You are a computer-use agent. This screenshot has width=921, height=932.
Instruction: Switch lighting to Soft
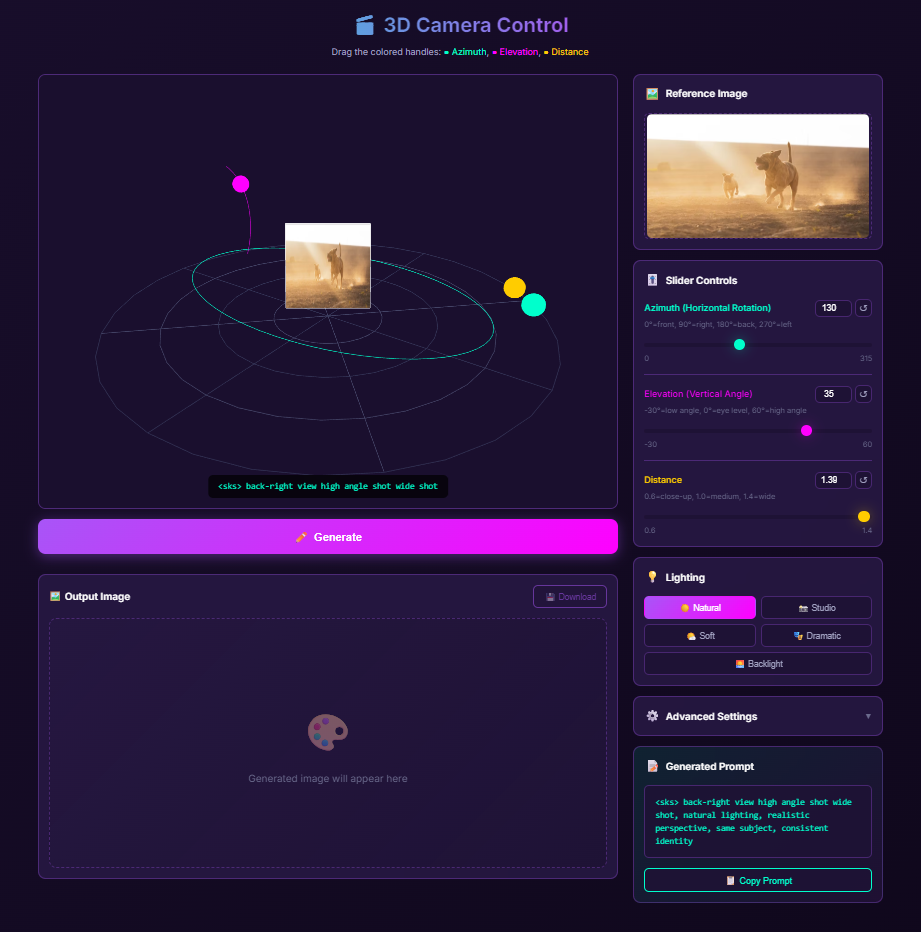pos(700,636)
